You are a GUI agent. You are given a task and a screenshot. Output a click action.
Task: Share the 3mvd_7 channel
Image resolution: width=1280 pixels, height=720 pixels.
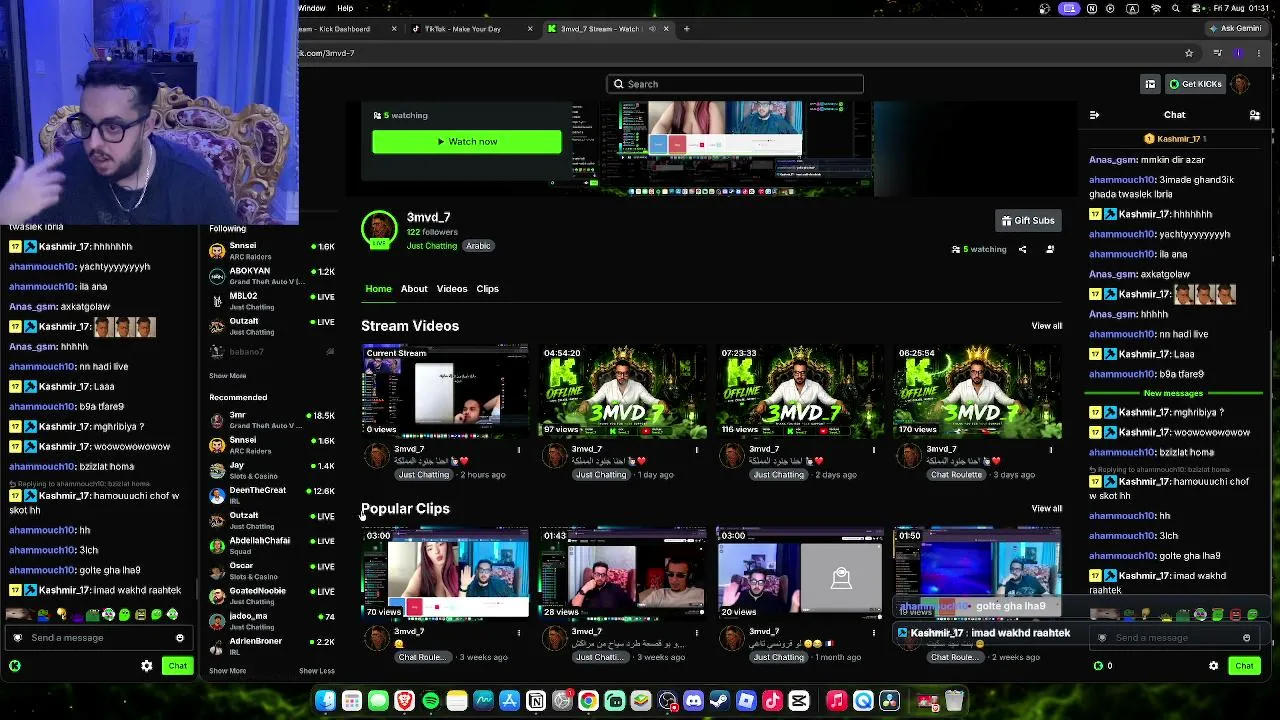1022,249
